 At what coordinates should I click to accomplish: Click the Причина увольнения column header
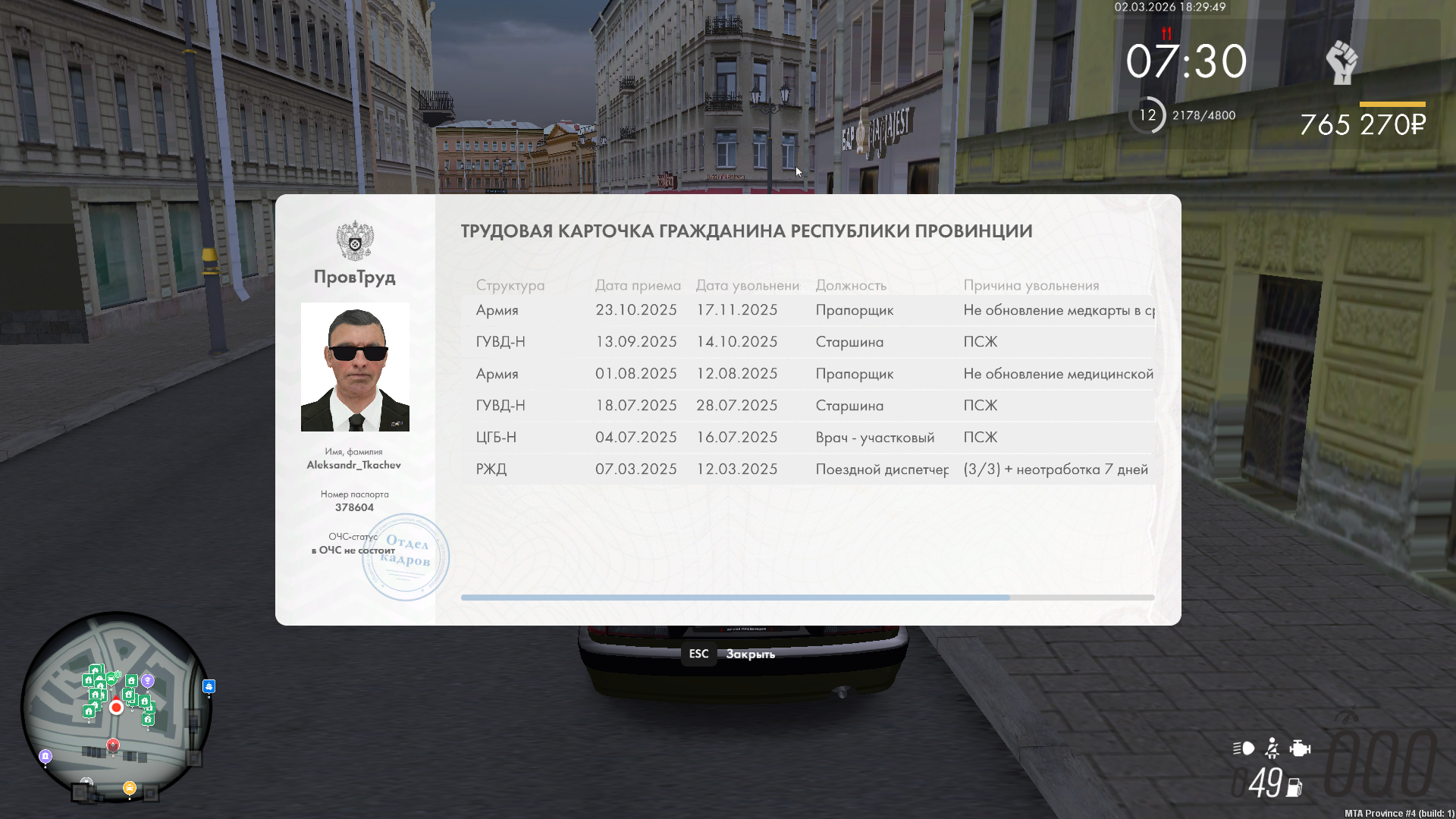[x=1031, y=285]
